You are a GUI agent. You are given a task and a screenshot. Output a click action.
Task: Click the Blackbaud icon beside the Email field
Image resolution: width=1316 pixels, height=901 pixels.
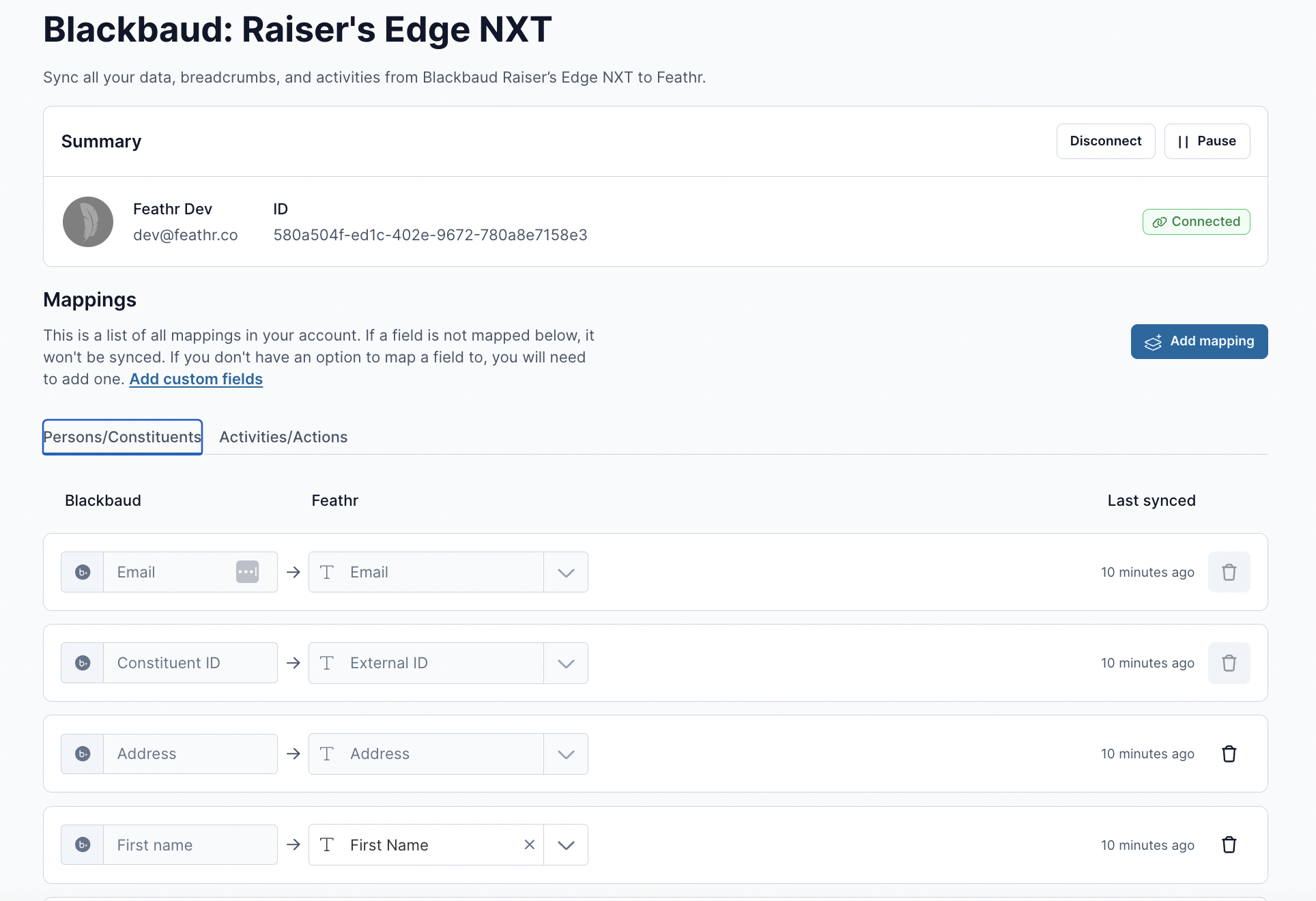(82, 572)
